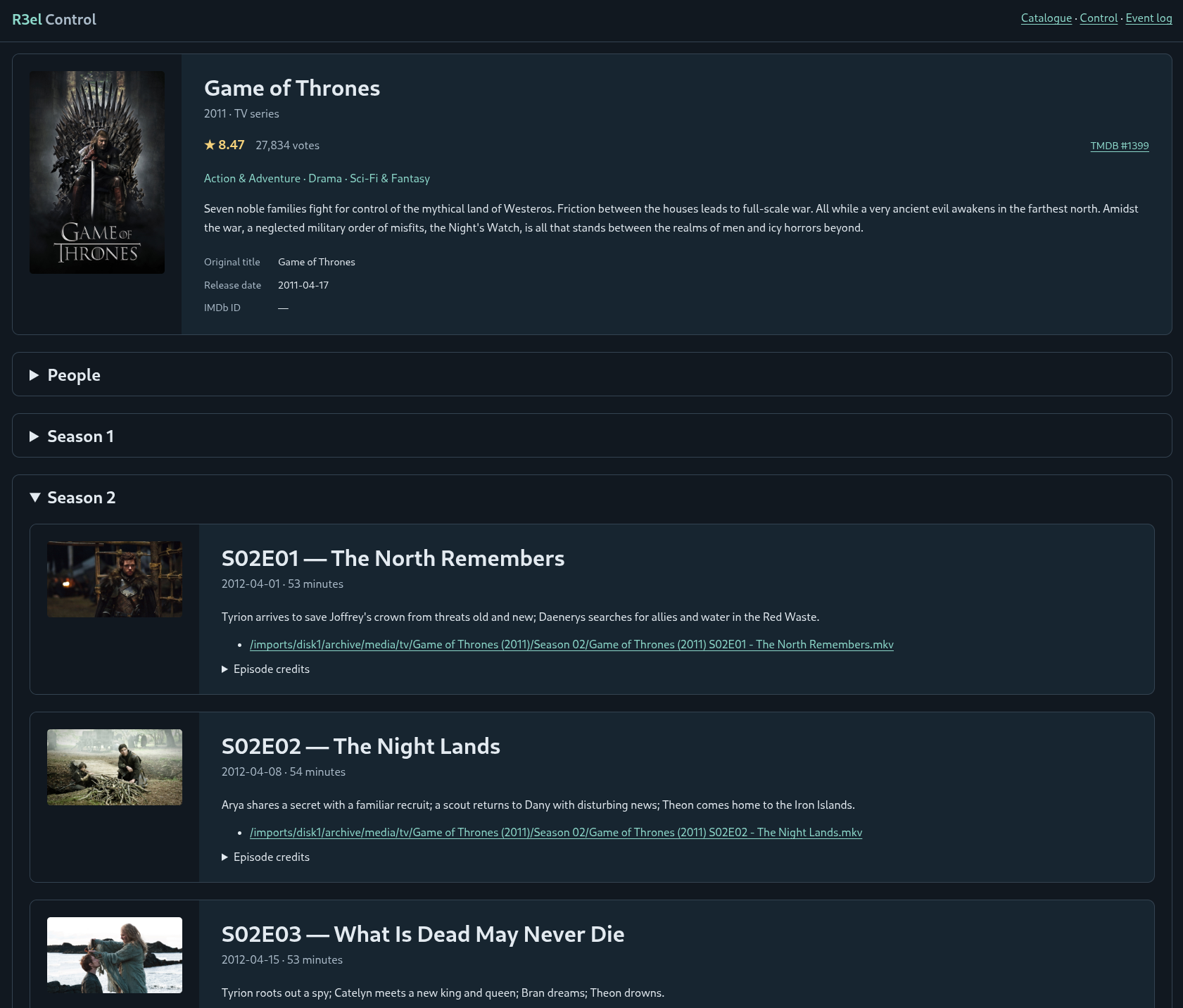Click the 'IMDb ID' label
The height and width of the screenshot is (1008, 1183).
coord(222,308)
